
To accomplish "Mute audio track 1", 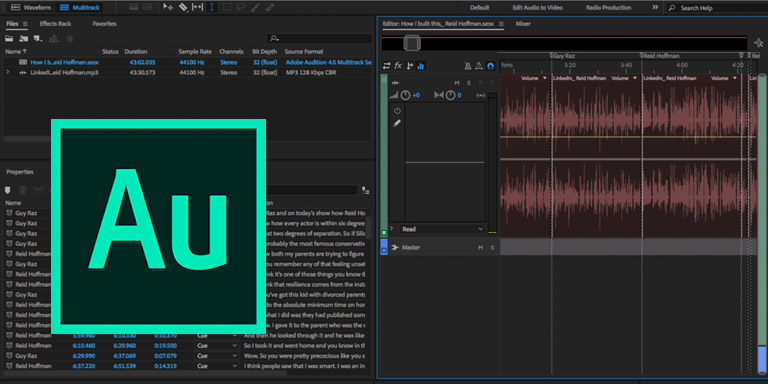I will coord(457,83).
